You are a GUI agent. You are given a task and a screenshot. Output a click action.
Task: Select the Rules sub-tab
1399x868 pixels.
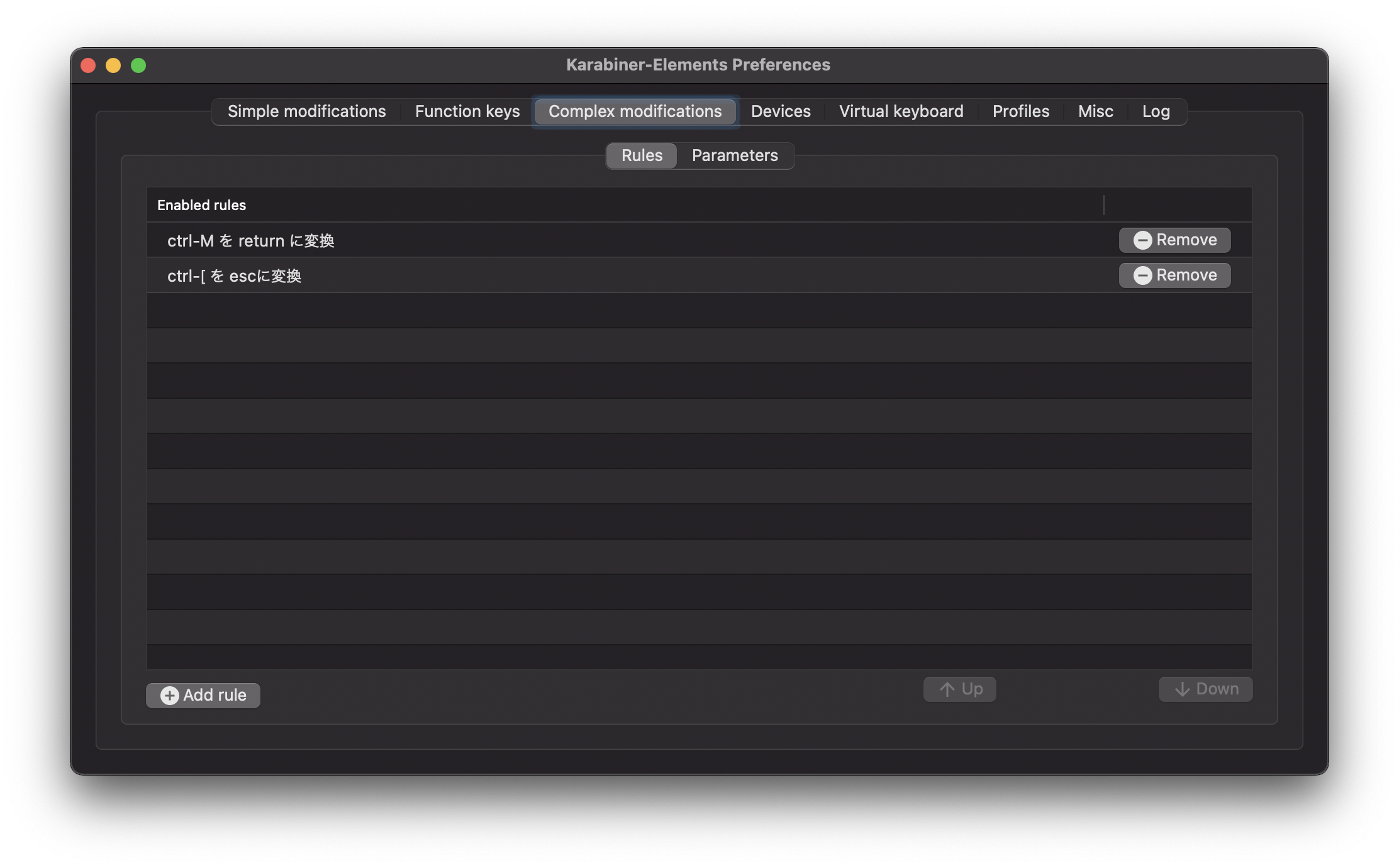pos(642,155)
